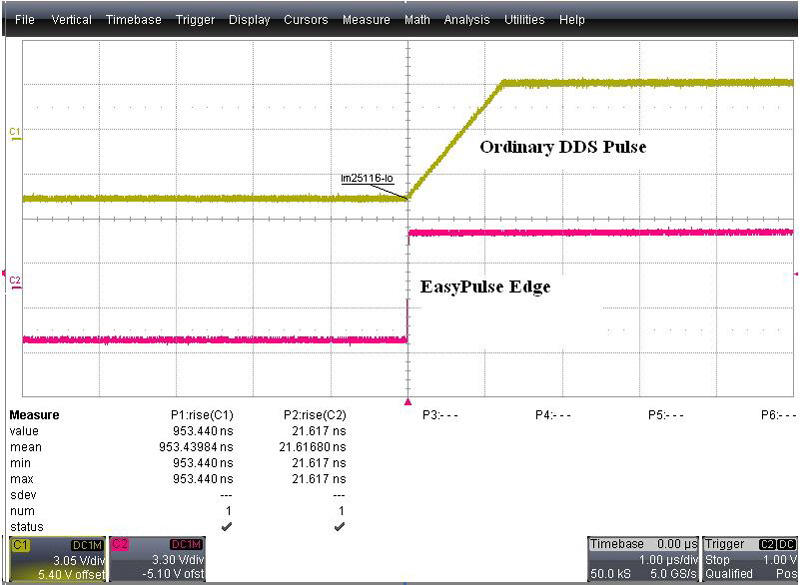Select the P2:rise(C2) measurement column
Viewport: 800px width, 585px height.
coord(315,415)
